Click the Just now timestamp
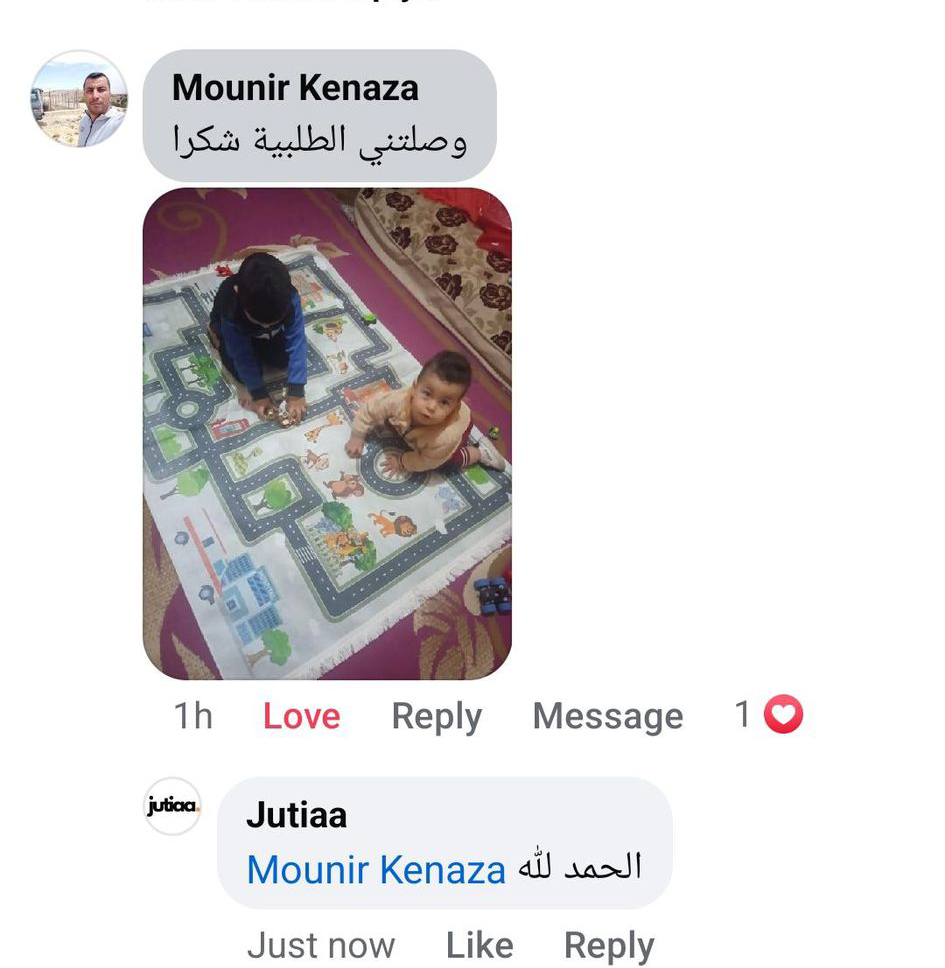Screen dimensions: 945x968 [320, 945]
